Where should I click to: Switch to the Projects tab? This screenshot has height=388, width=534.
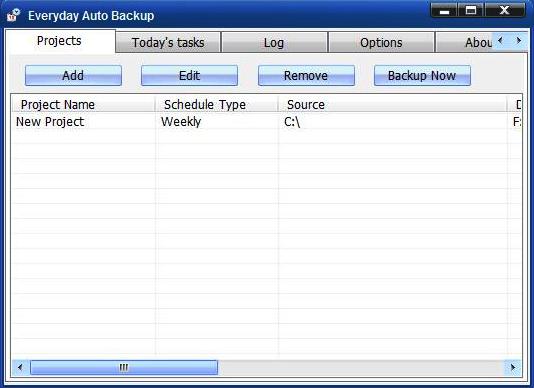60,41
